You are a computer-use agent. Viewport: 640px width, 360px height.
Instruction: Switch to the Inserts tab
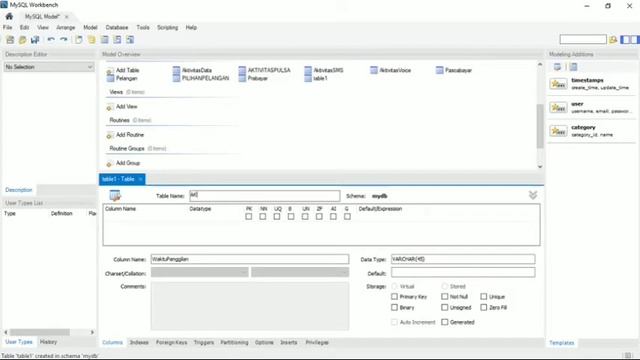[289, 342]
